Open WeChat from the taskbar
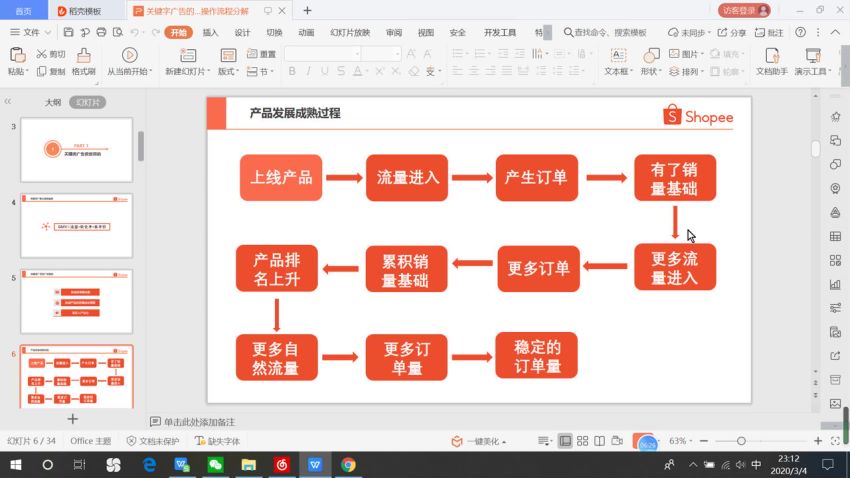 215,464
